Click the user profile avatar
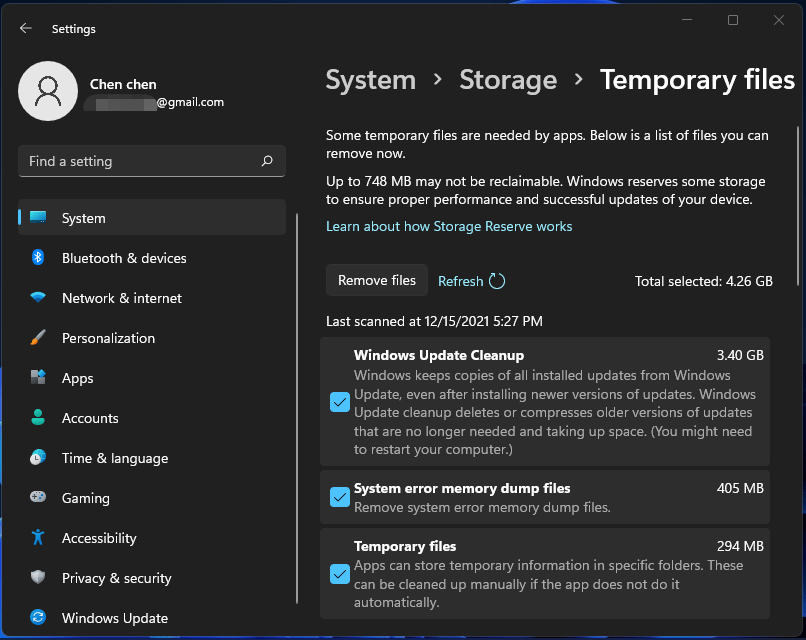This screenshot has width=806, height=640. [x=48, y=91]
